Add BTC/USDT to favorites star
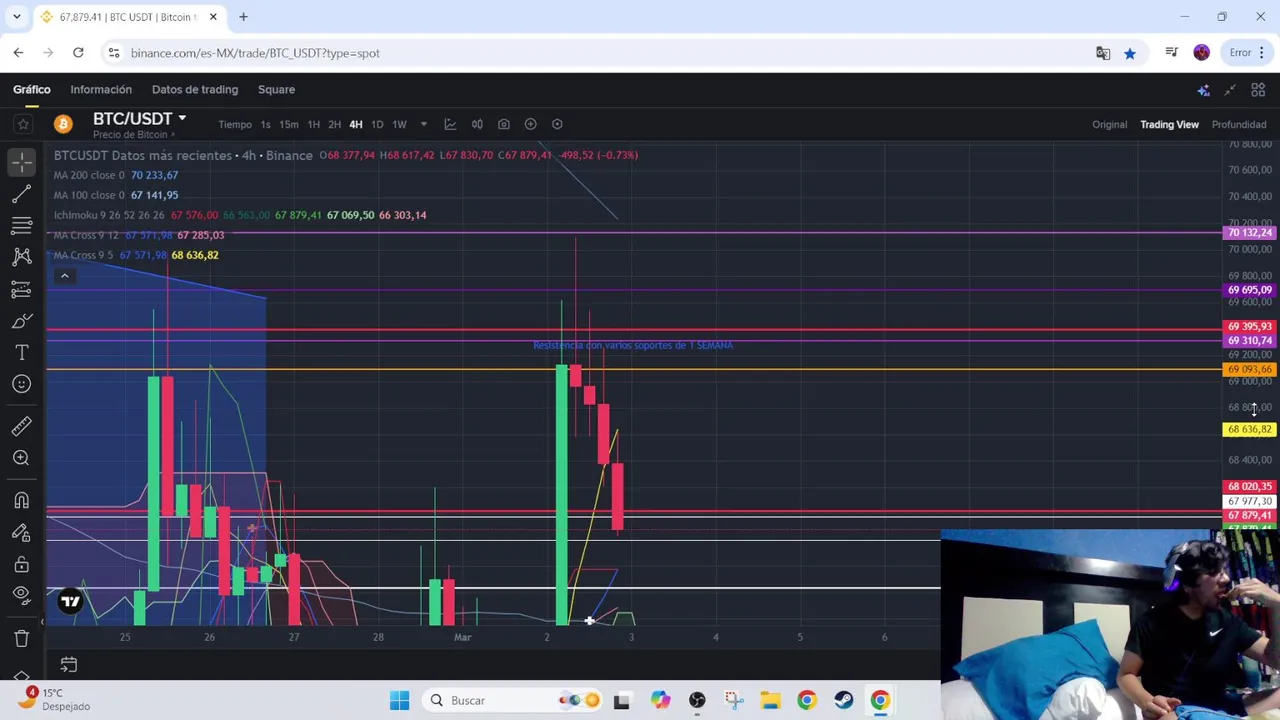The image size is (1280, 720). [x=23, y=124]
